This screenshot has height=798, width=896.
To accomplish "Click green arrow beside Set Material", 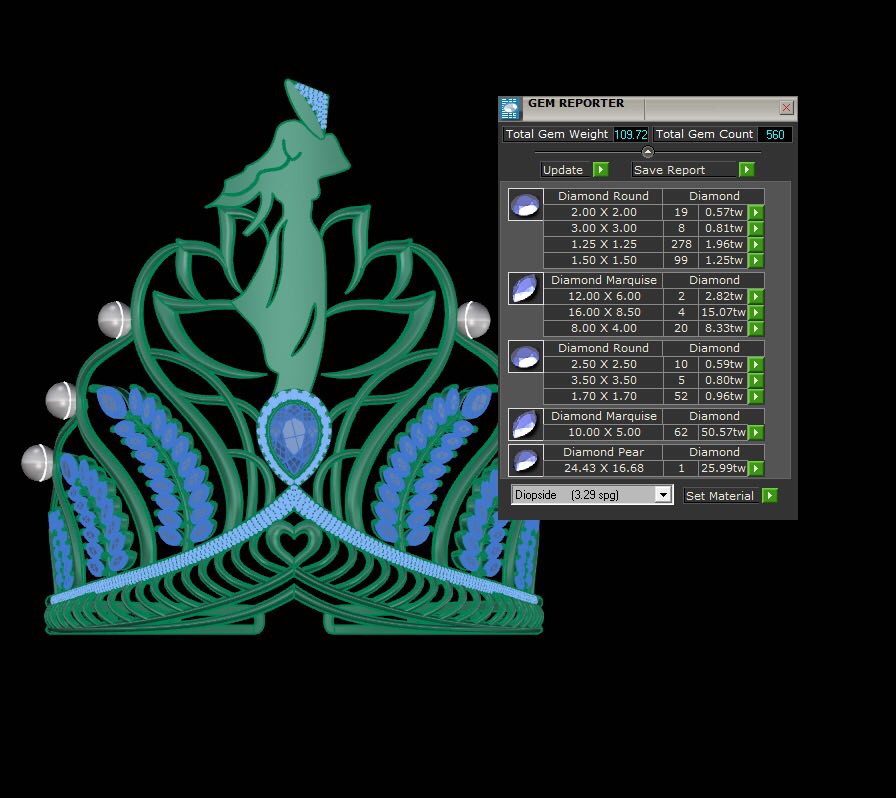I will pos(769,496).
